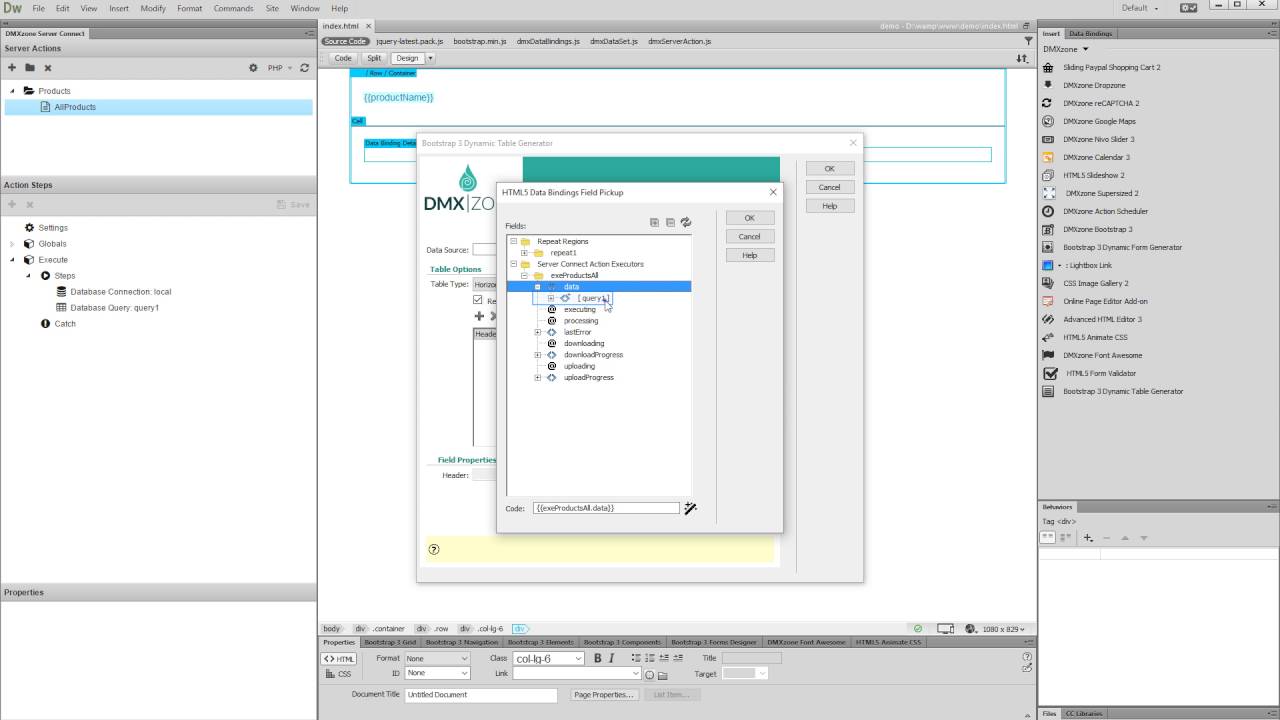Click Cancel in Data Bindings Field Pickup

pyautogui.click(x=749, y=237)
